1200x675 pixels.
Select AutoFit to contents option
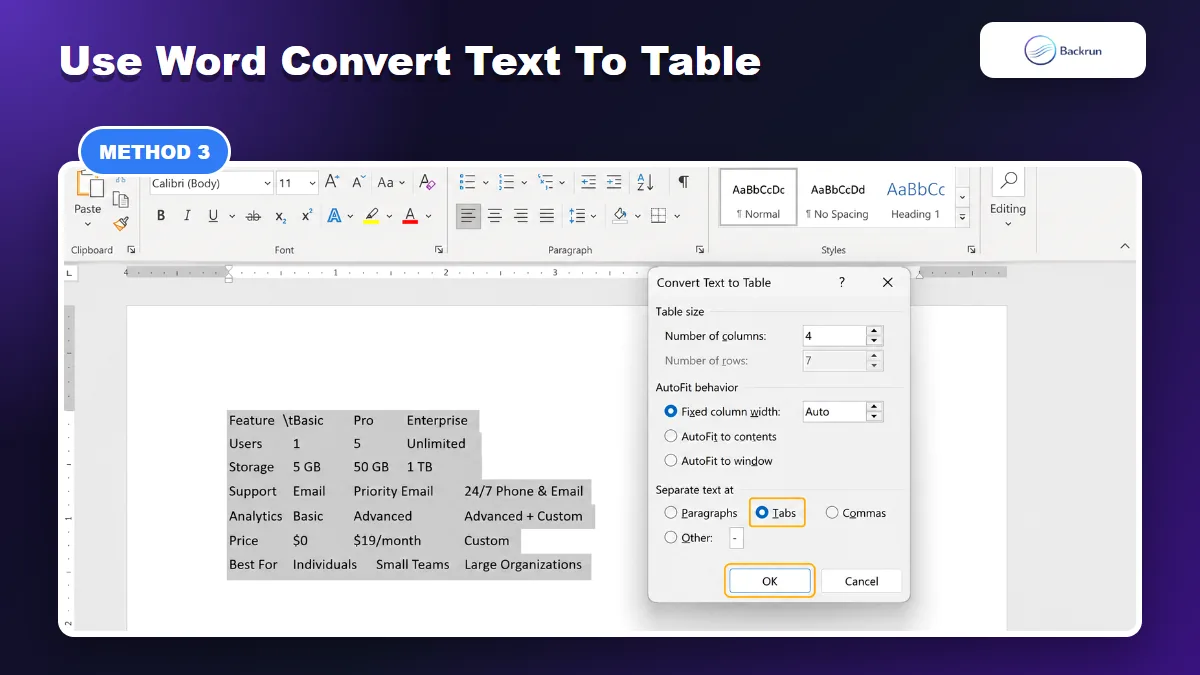point(720,437)
